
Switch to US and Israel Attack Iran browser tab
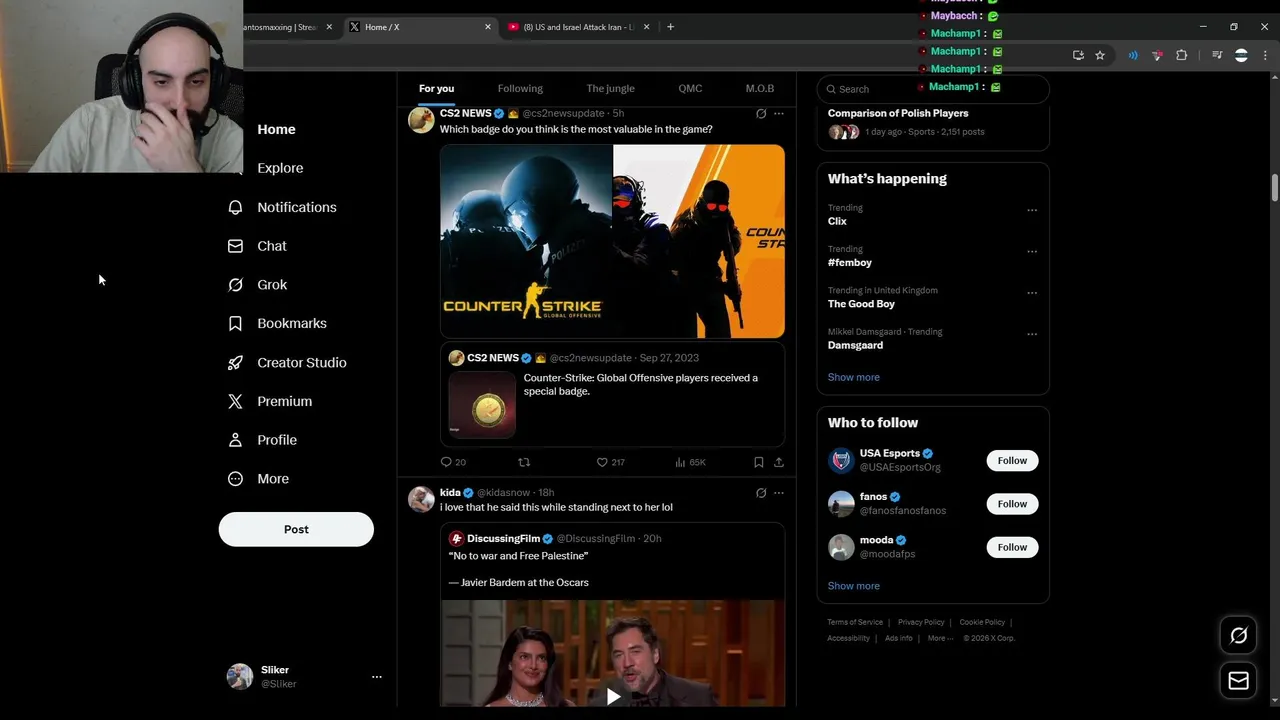pyautogui.click(x=577, y=27)
